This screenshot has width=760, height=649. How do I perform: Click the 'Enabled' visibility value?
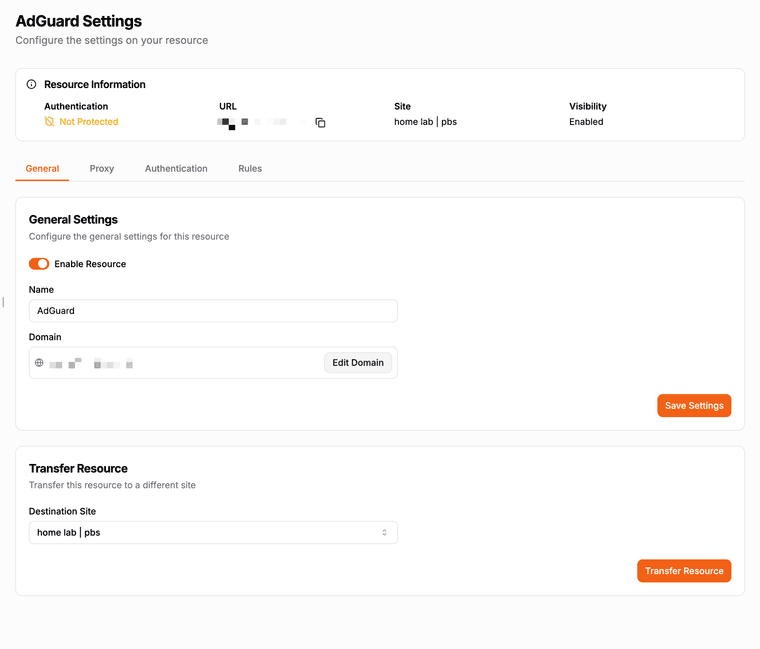point(586,122)
